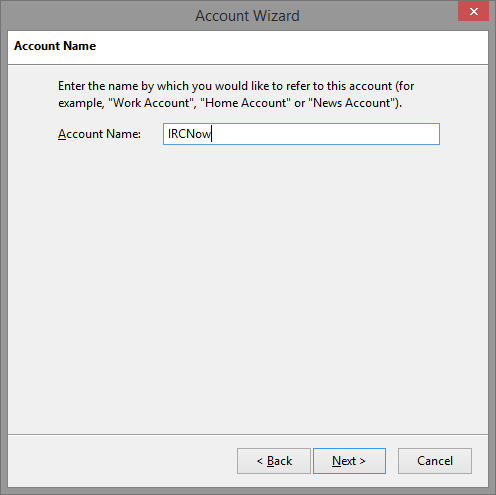
Task: Click the '"Work Account"' example text
Action: coord(152,103)
